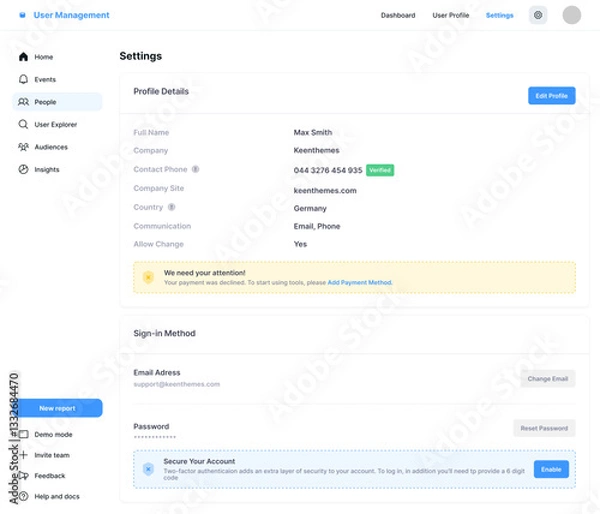This screenshot has width=600, height=514.
Task: Click keenthemes.com company site value
Action: [325, 191]
